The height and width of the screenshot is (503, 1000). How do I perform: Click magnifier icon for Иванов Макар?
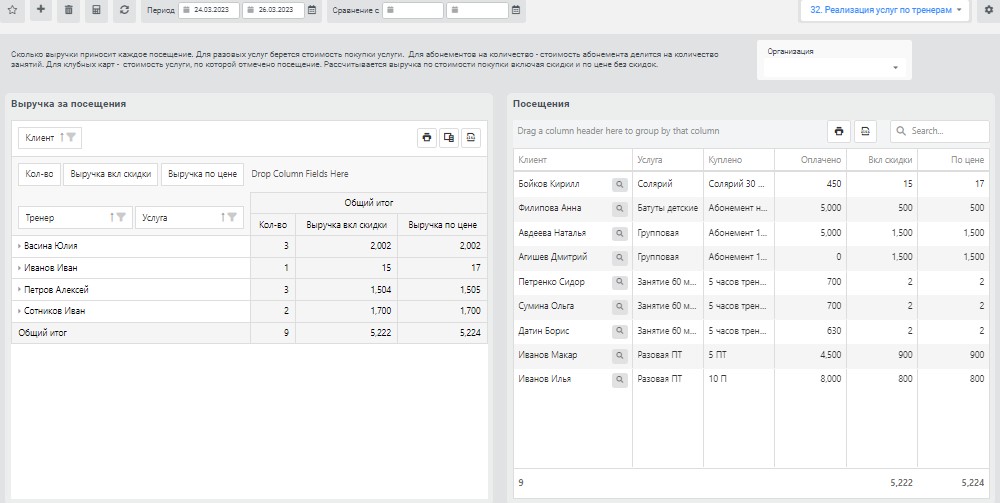(619, 356)
